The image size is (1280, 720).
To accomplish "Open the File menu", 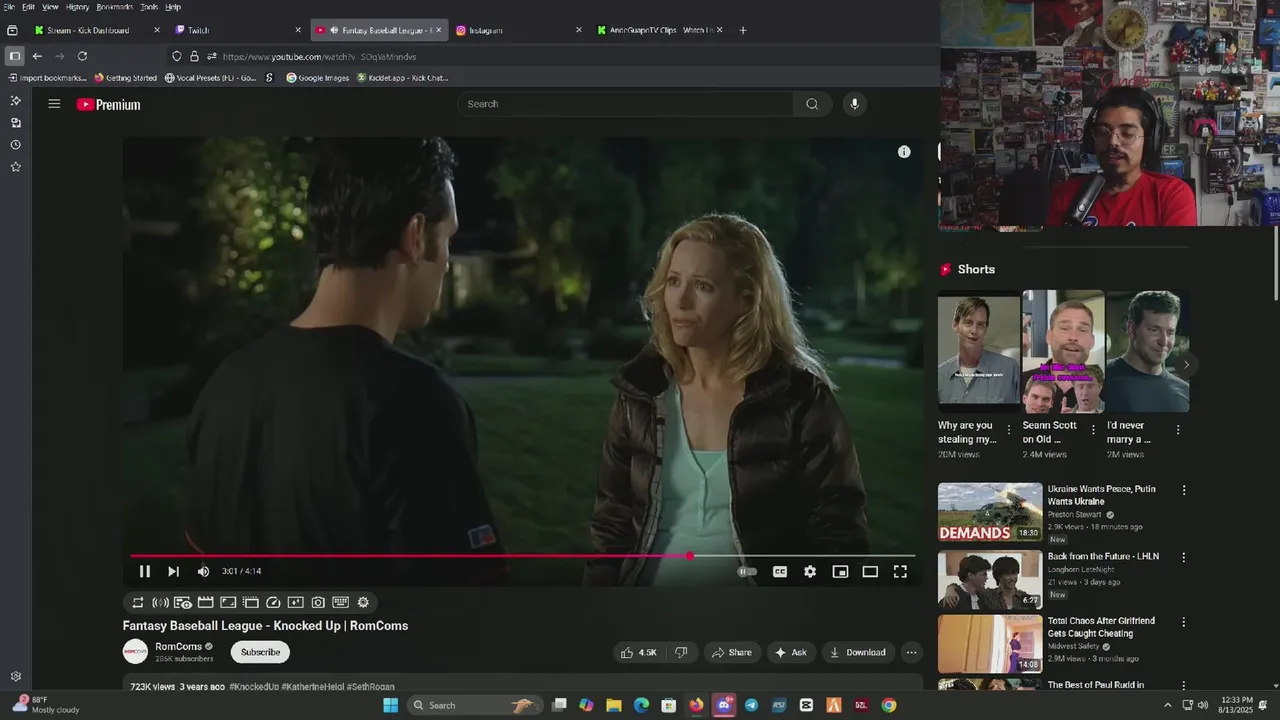I will coord(9,7).
